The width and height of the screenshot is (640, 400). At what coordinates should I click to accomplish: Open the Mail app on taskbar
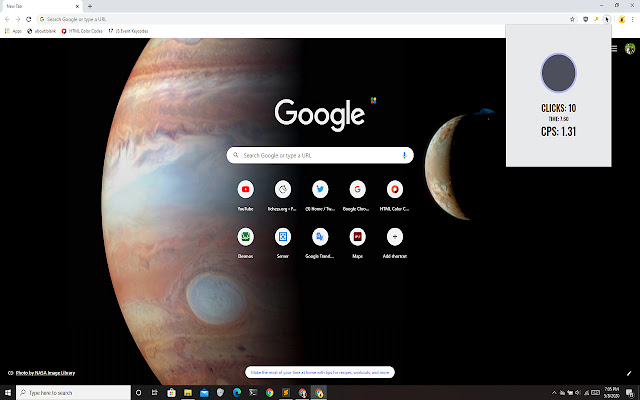pos(204,393)
